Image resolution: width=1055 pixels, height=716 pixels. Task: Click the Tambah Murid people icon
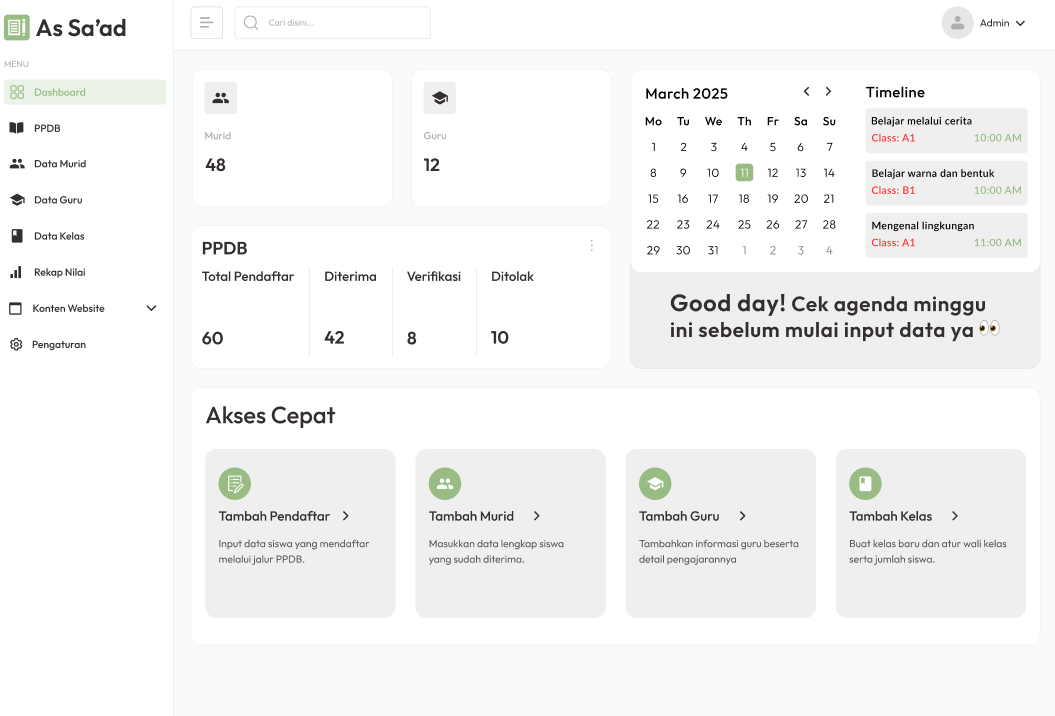click(x=445, y=484)
